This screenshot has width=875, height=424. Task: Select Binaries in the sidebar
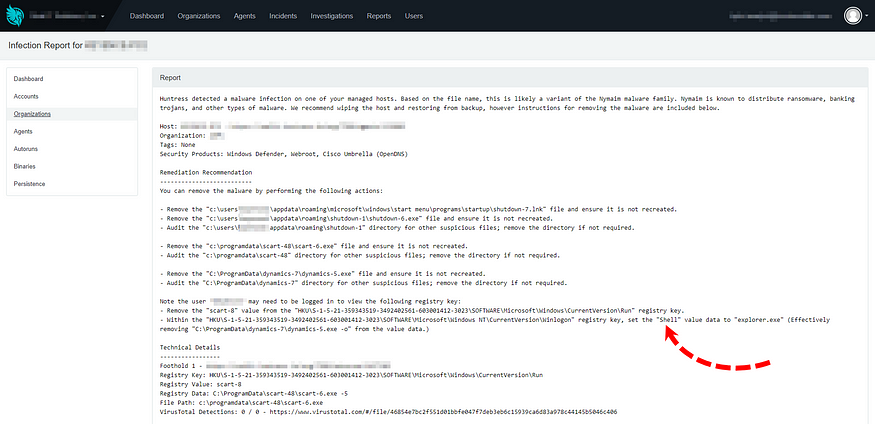point(72,166)
